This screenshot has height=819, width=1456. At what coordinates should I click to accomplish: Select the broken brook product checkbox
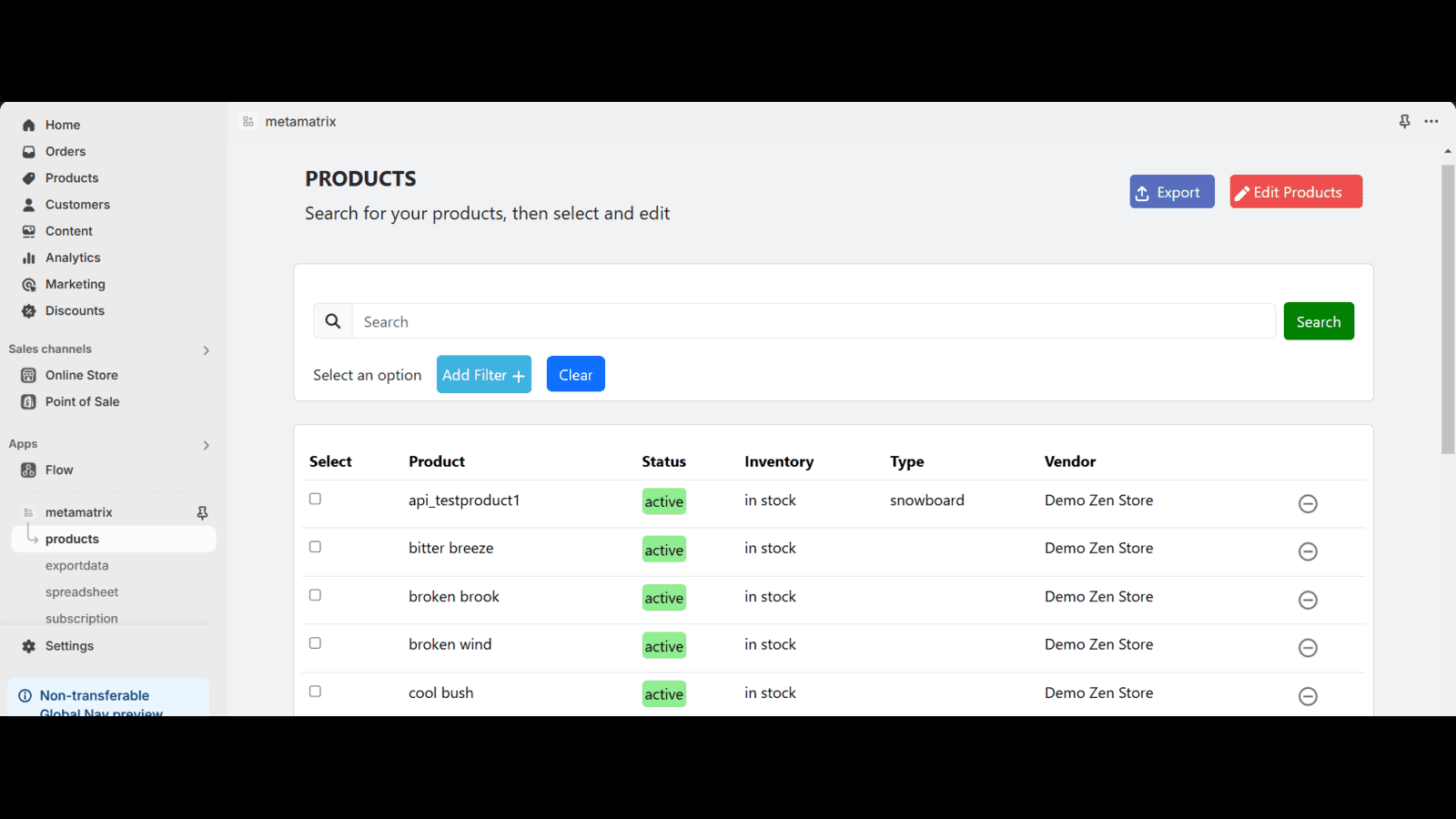(315, 595)
